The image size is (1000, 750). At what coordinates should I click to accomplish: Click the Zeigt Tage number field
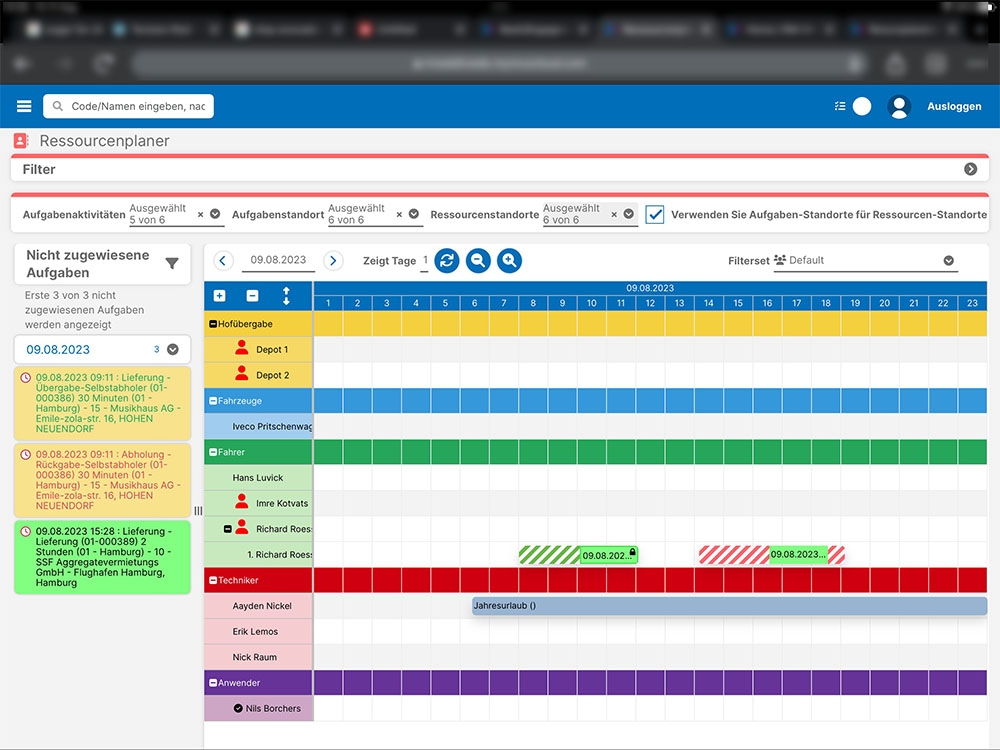(425, 260)
